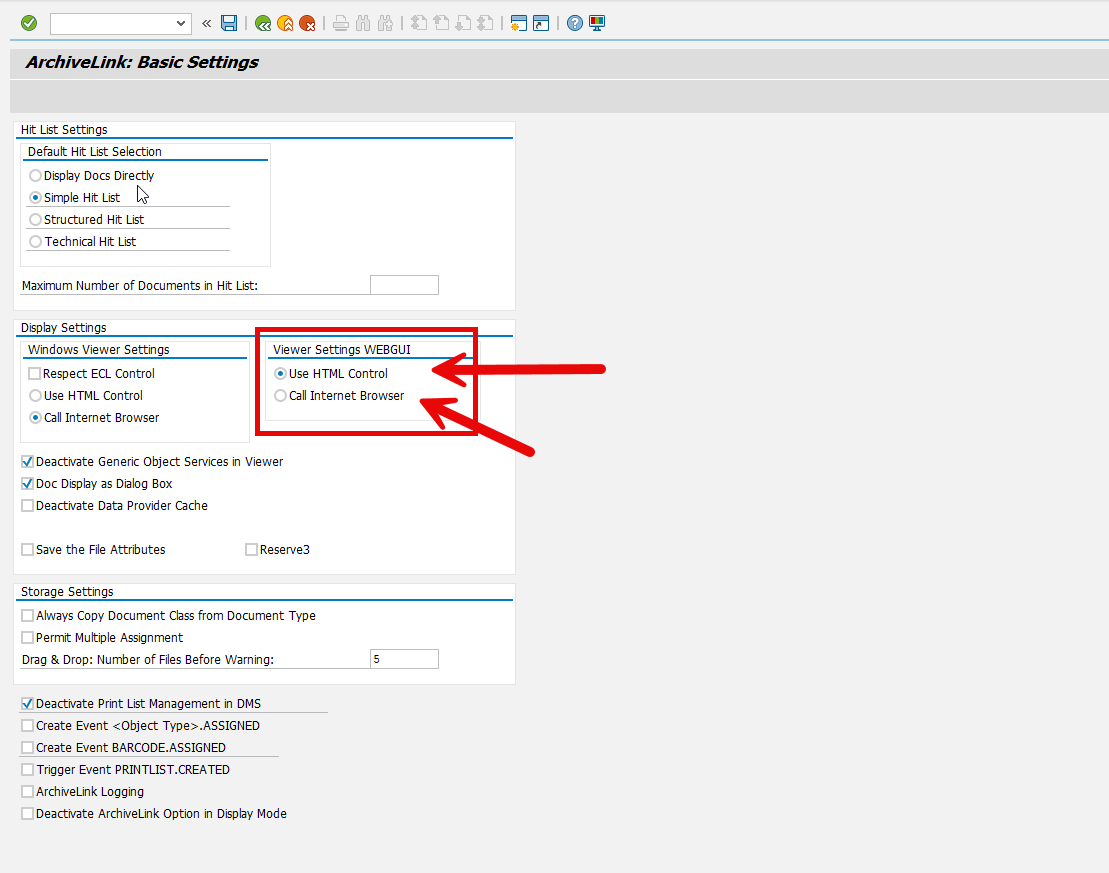1109x873 pixels.
Task: Enable Always Copy Document Class from Document Type
Action: (28, 615)
